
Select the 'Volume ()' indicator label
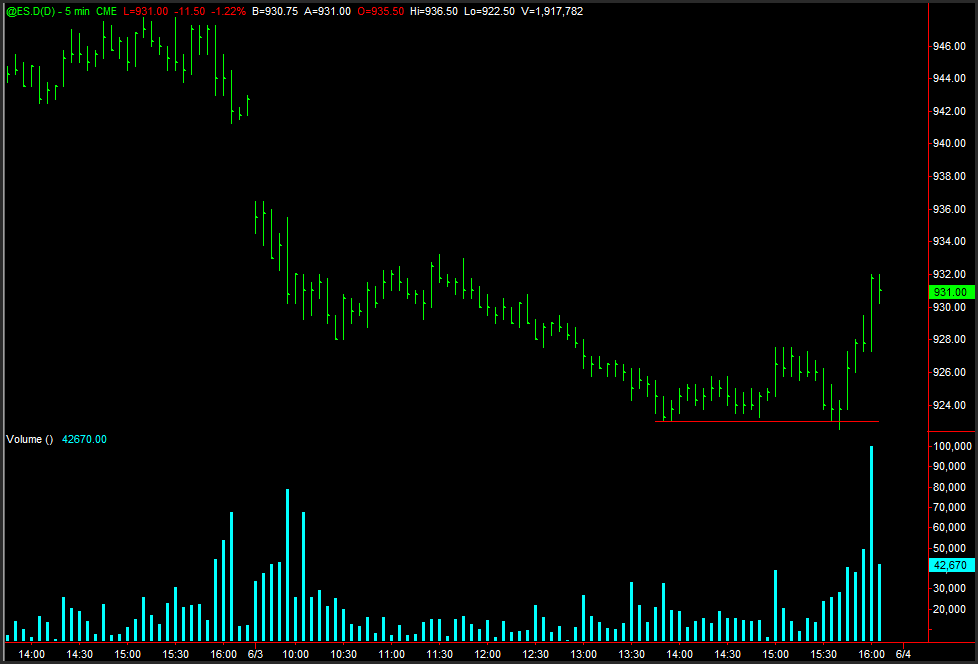click(x=29, y=440)
